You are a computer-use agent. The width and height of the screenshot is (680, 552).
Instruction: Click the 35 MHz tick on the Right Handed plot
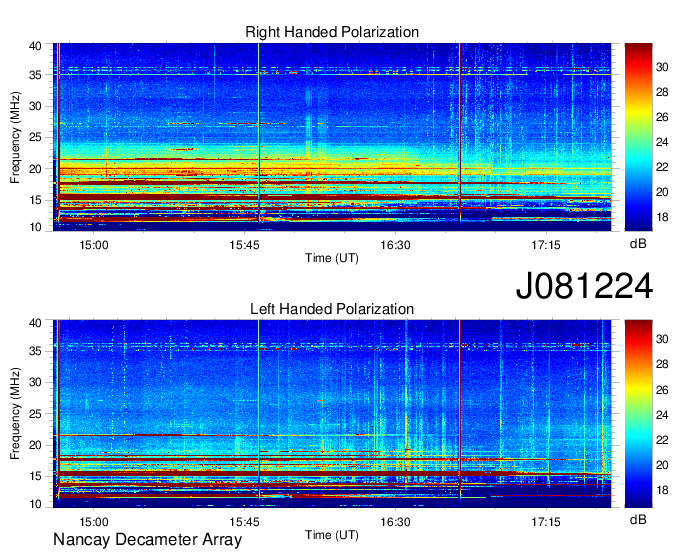(35, 75)
